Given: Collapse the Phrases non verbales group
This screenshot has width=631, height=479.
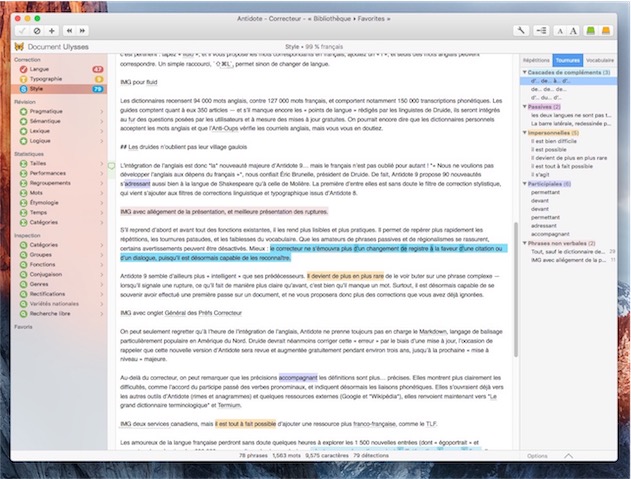Looking at the screenshot, I should point(525,243).
